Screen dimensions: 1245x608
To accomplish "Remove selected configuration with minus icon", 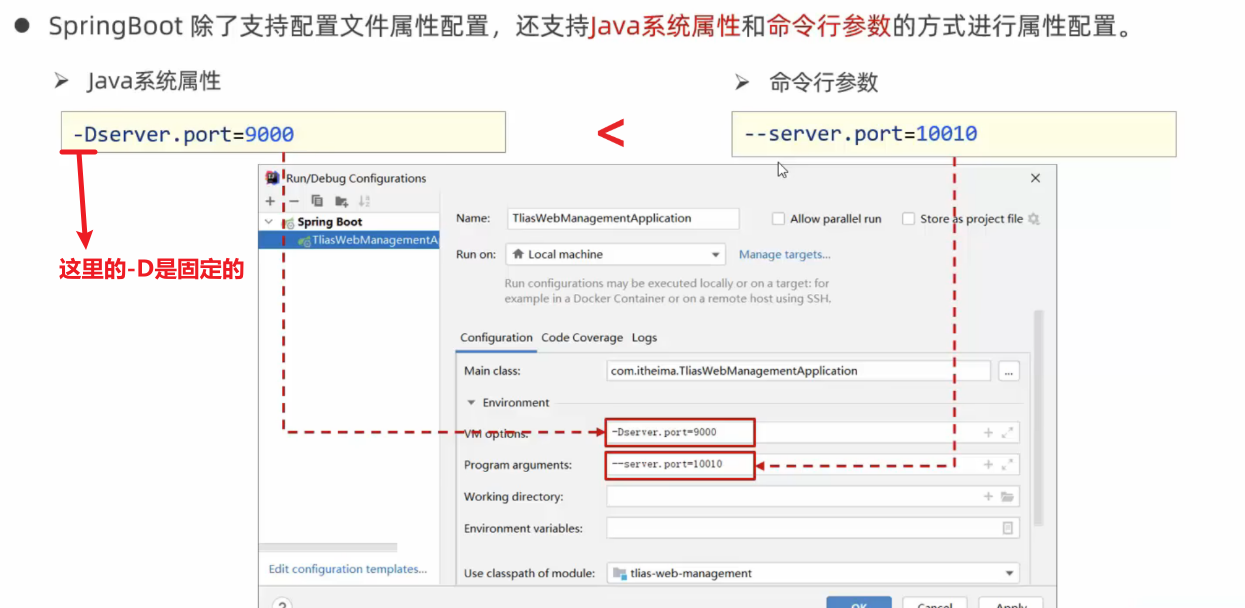I will 294,201.
